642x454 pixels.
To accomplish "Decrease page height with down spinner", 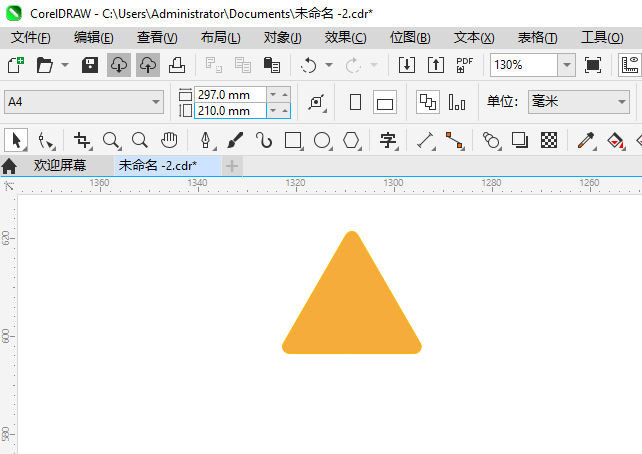I will [x=273, y=111].
